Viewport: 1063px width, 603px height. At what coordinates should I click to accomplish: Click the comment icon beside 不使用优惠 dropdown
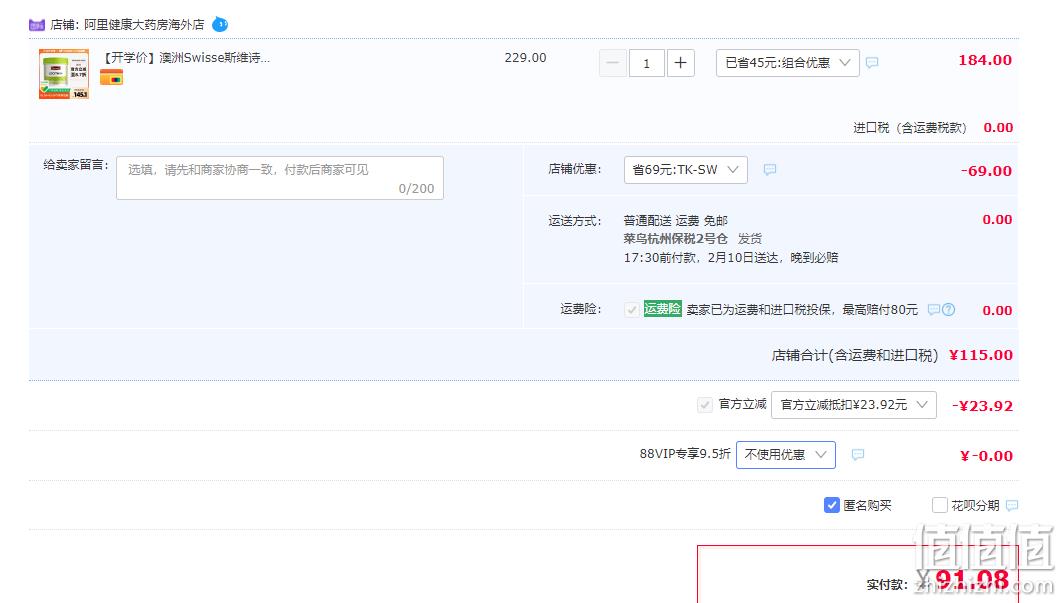858,454
